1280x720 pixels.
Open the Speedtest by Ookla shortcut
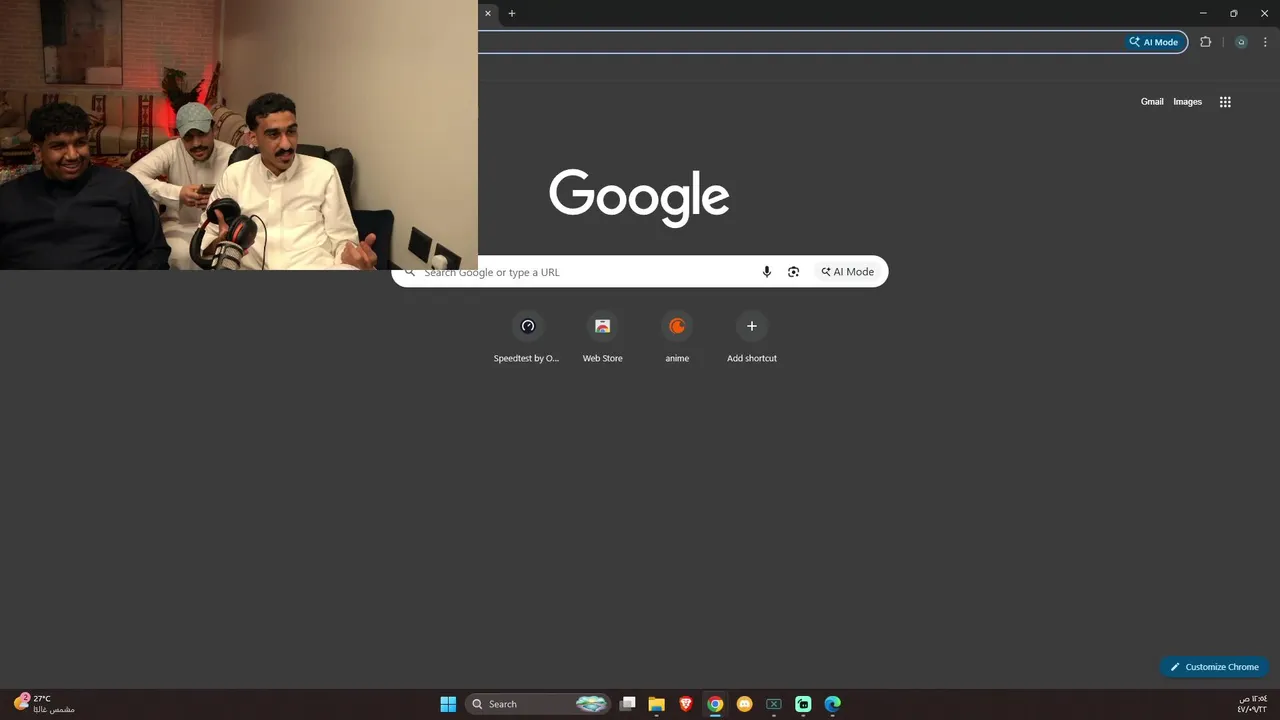point(527,337)
